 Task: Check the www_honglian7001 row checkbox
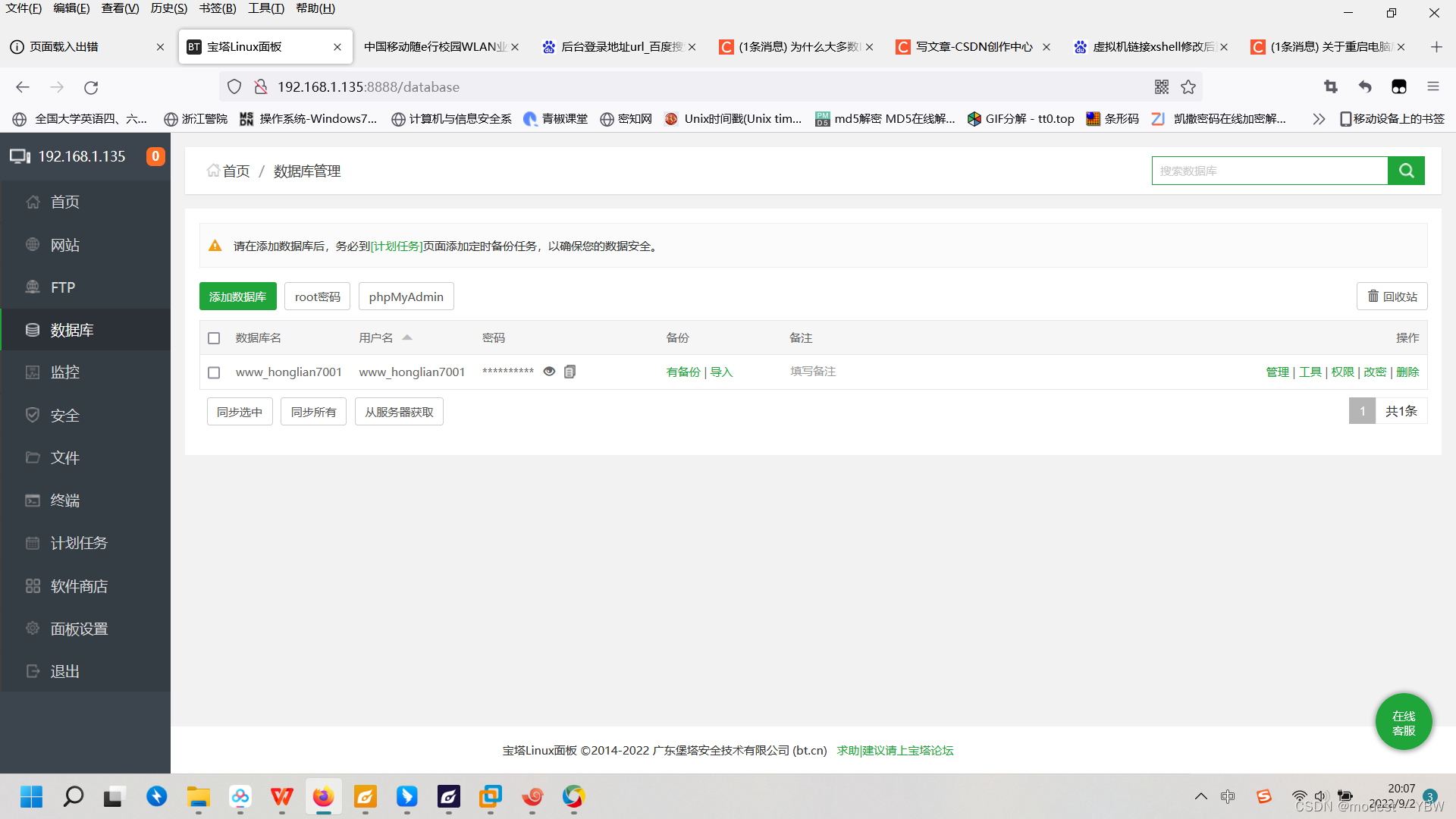[x=214, y=372]
